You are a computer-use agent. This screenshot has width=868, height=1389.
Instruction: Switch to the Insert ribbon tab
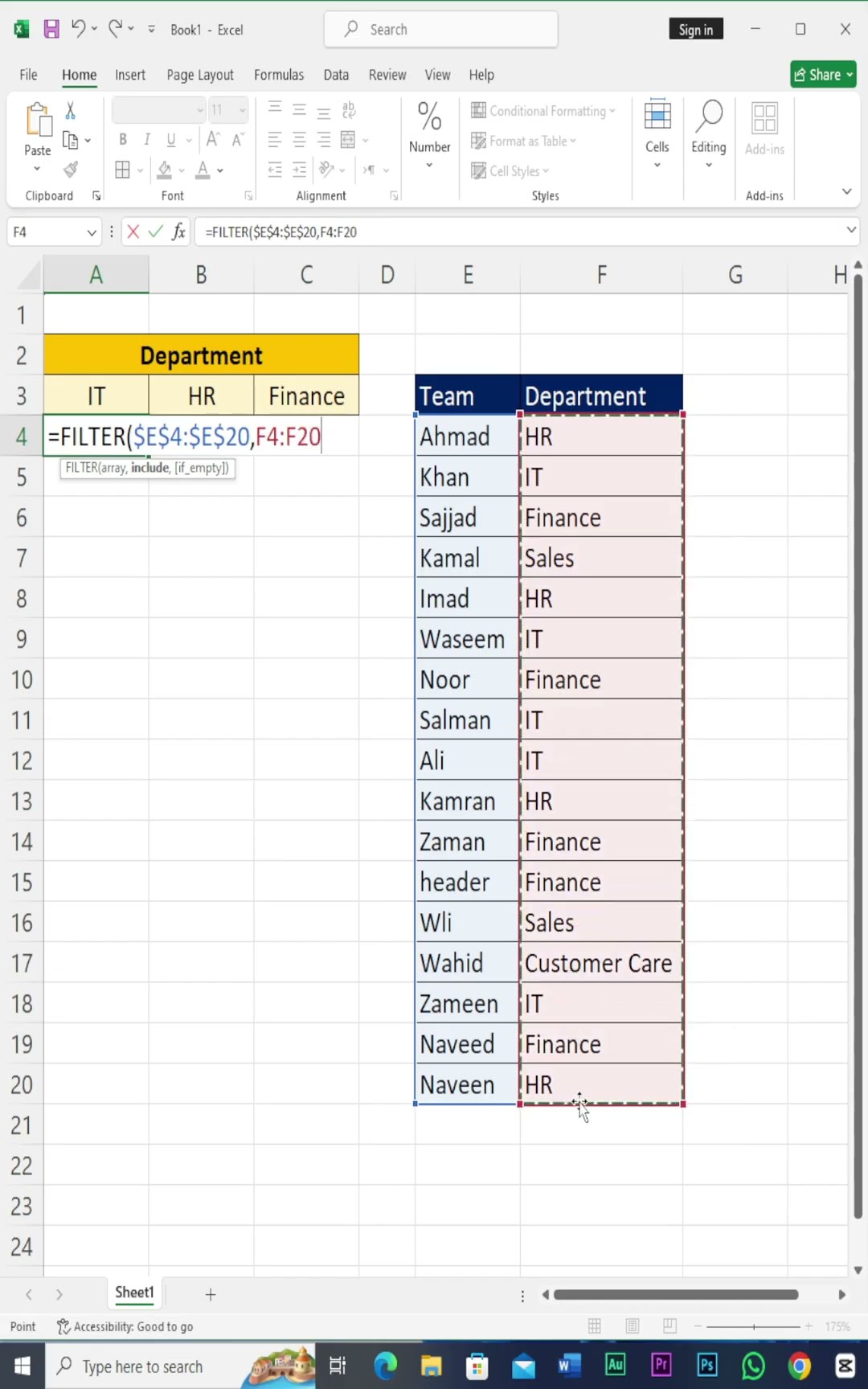coord(130,75)
